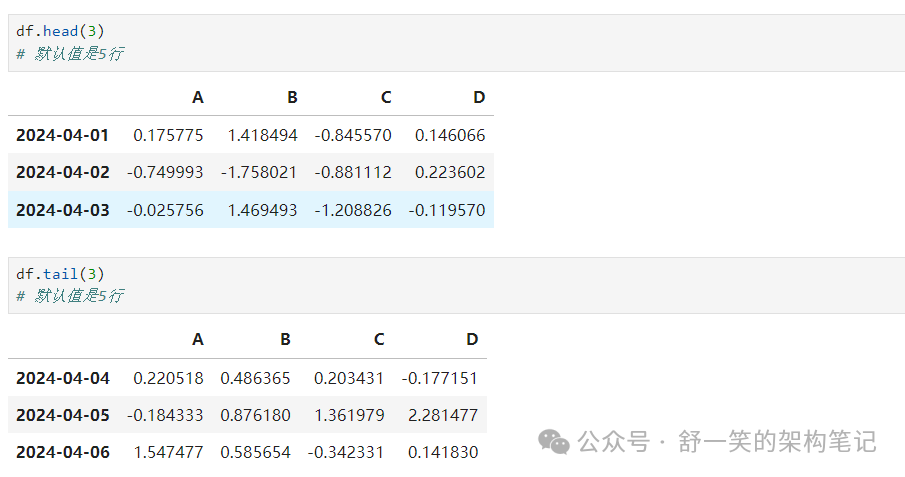The height and width of the screenshot is (477, 905).
Task: Select column header A in the head table
Action: coord(197,97)
